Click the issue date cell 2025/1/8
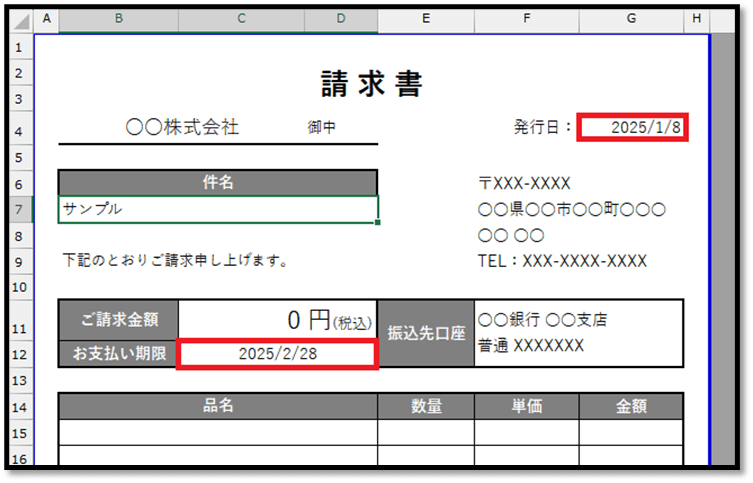Screen dimensions: 753x483 (632, 127)
